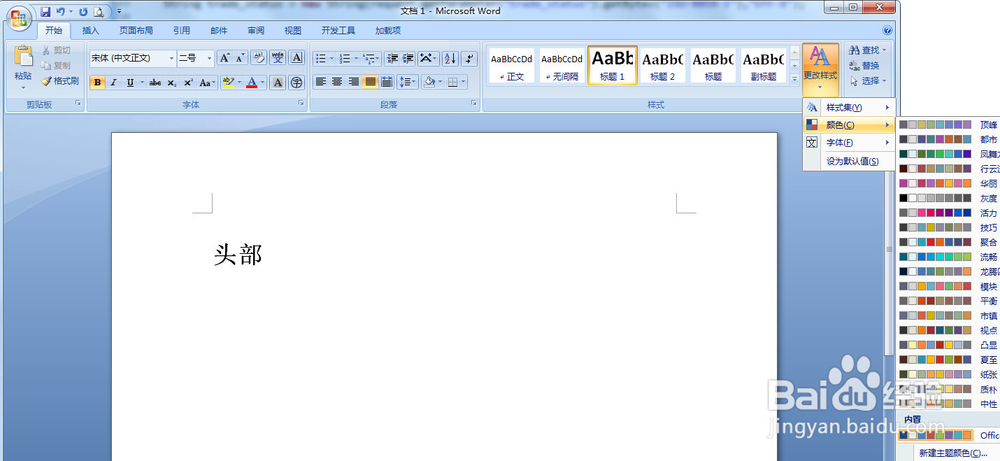This screenshot has width=1000, height=461.
Task: Open the 加载项 tab
Action: pos(388,30)
